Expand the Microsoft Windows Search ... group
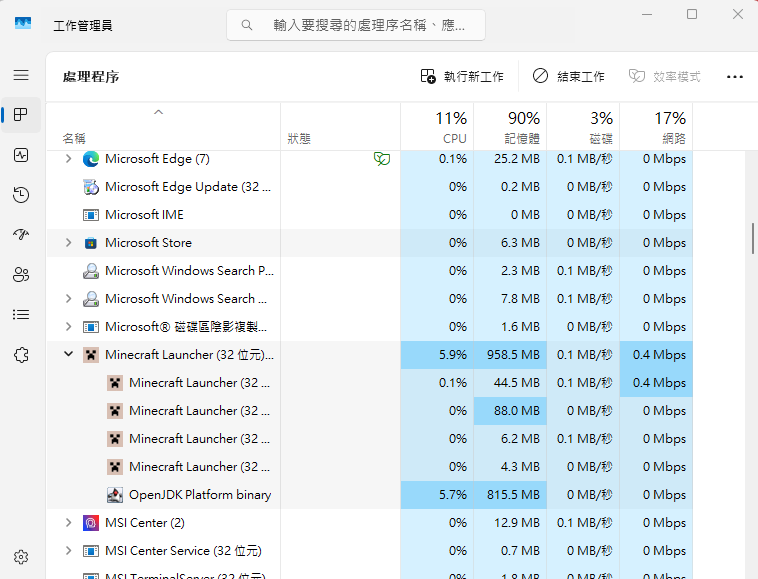The height and width of the screenshot is (579, 758). [x=69, y=299]
